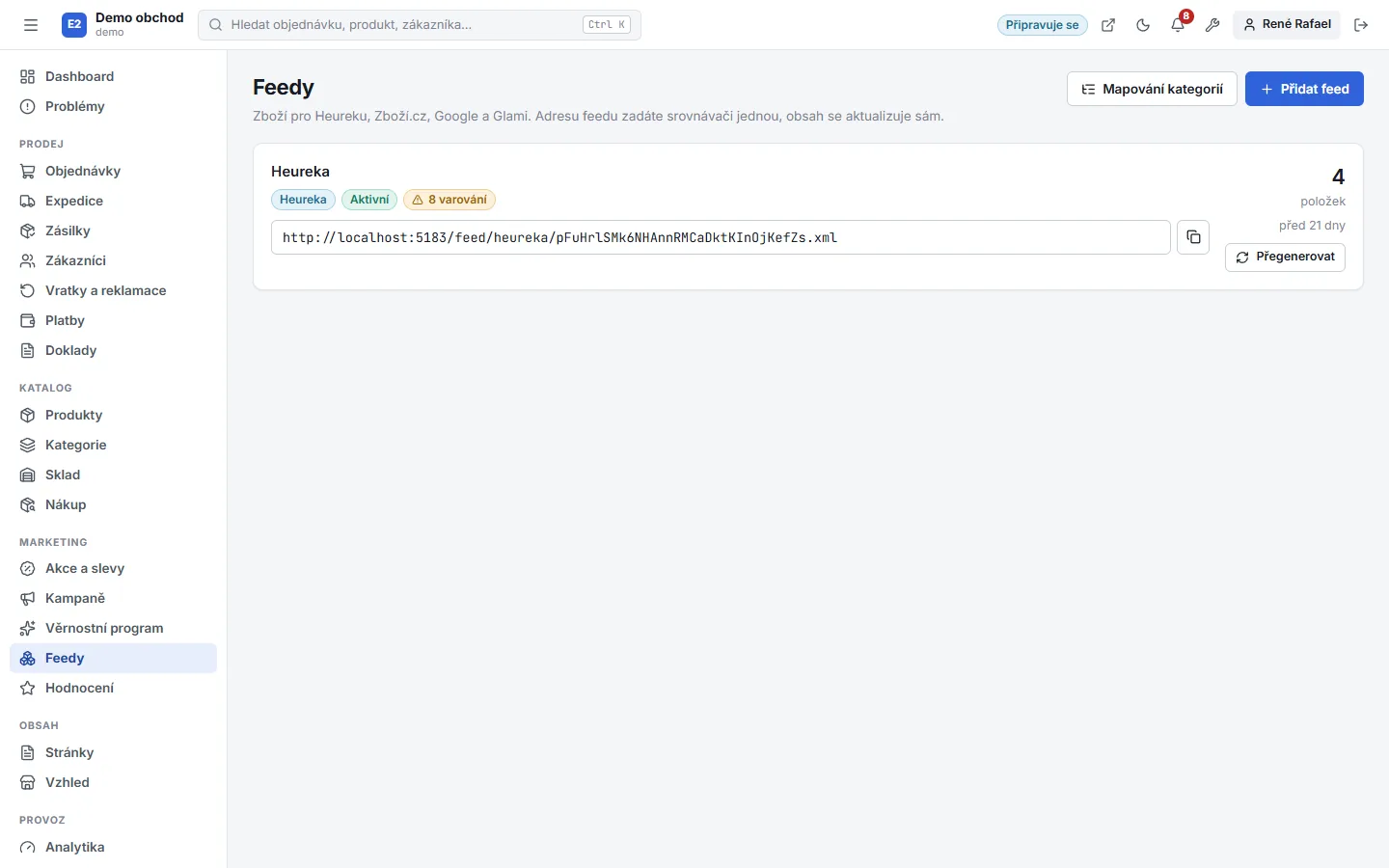Go to Produkty catalog
This screenshot has width=1389, height=868.
113,415
